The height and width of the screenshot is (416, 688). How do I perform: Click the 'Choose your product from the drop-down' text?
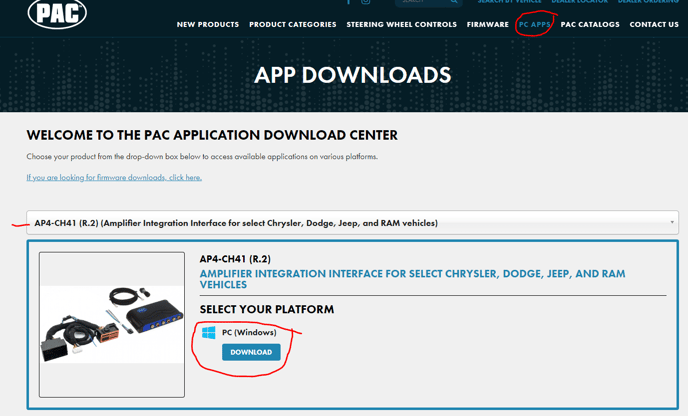[202, 157]
